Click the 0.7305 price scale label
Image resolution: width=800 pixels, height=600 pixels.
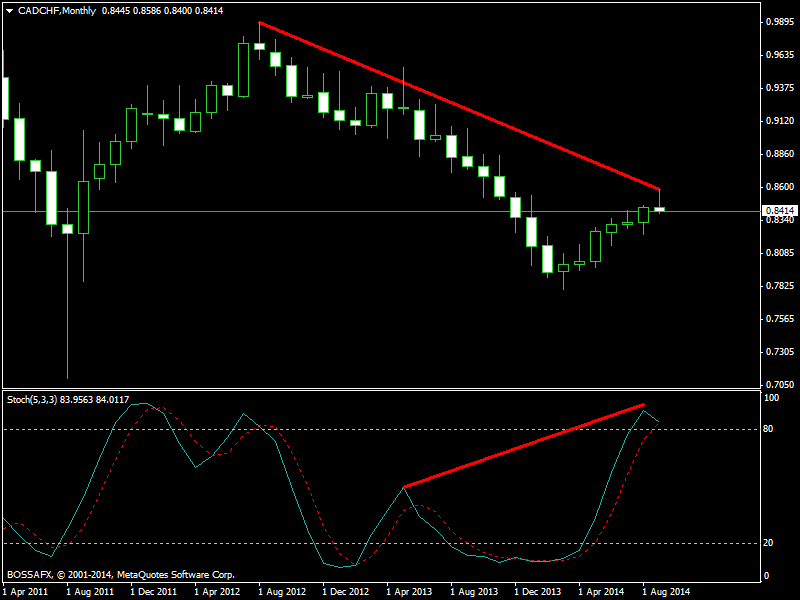(x=780, y=352)
